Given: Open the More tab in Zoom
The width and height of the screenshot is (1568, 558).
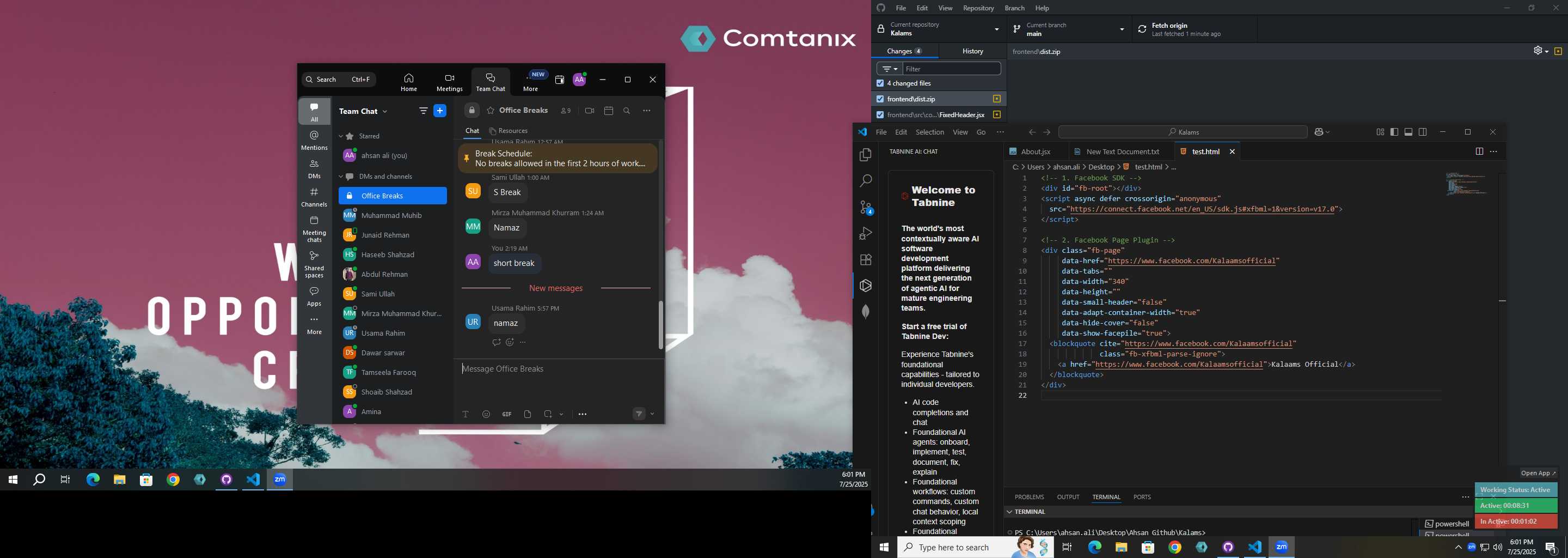Looking at the screenshot, I should (x=531, y=82).
